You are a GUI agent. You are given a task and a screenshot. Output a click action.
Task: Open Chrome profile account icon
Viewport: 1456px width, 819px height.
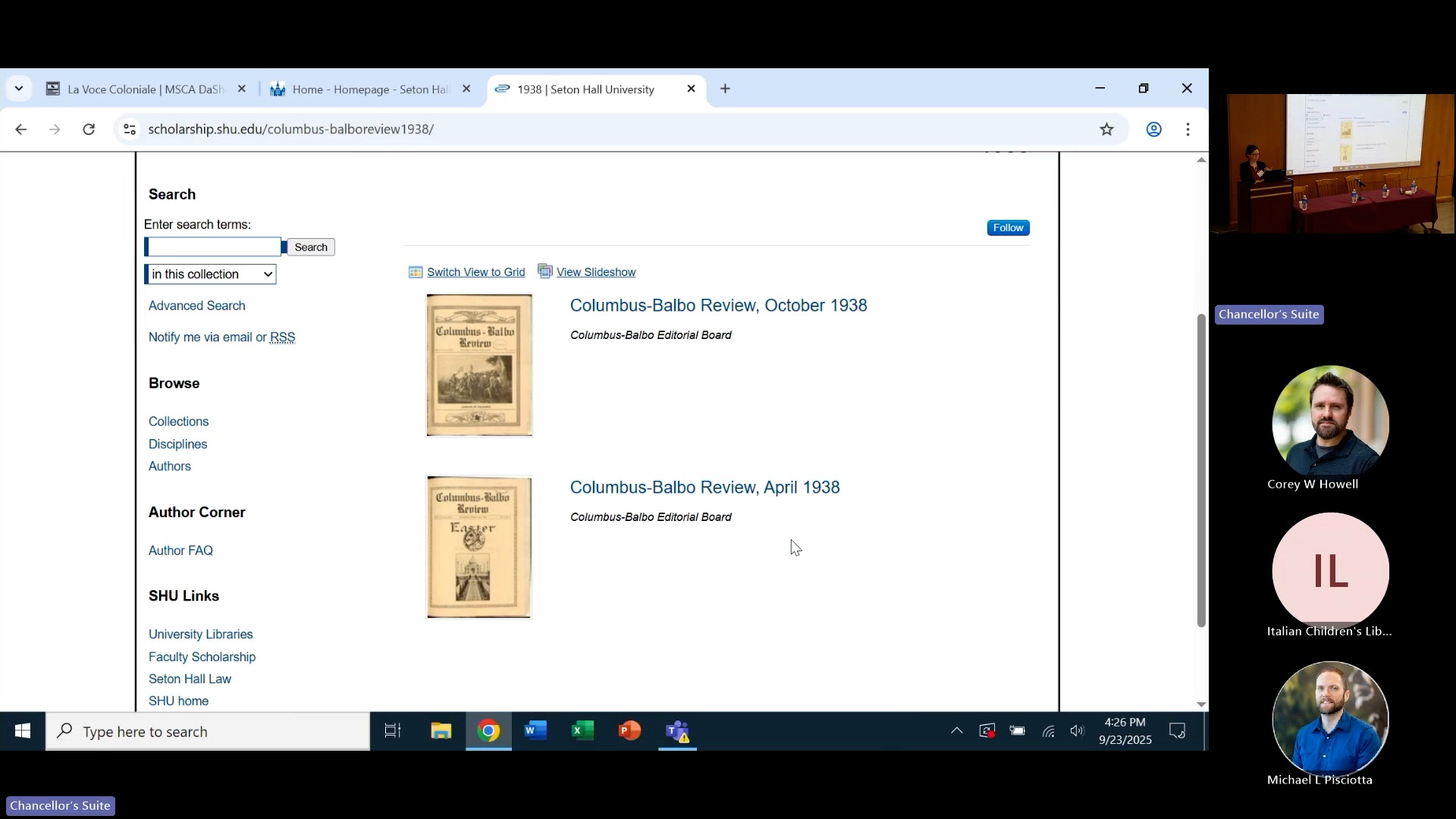pyautogui.click(x=1153, y=130)
